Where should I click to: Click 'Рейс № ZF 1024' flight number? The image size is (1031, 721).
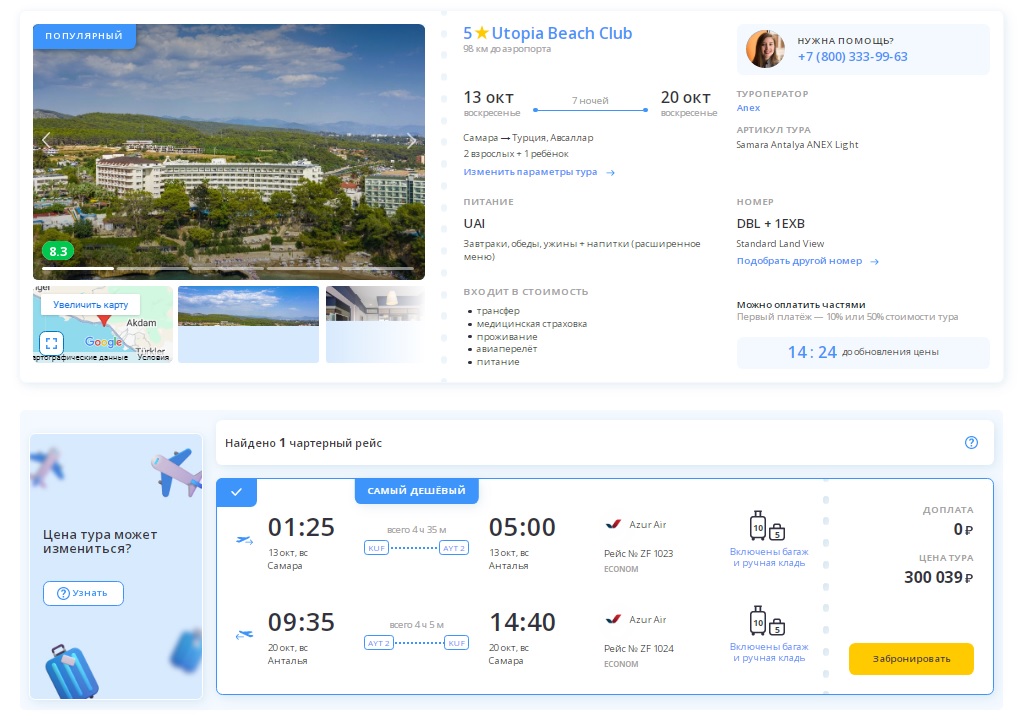pos(638,648)
